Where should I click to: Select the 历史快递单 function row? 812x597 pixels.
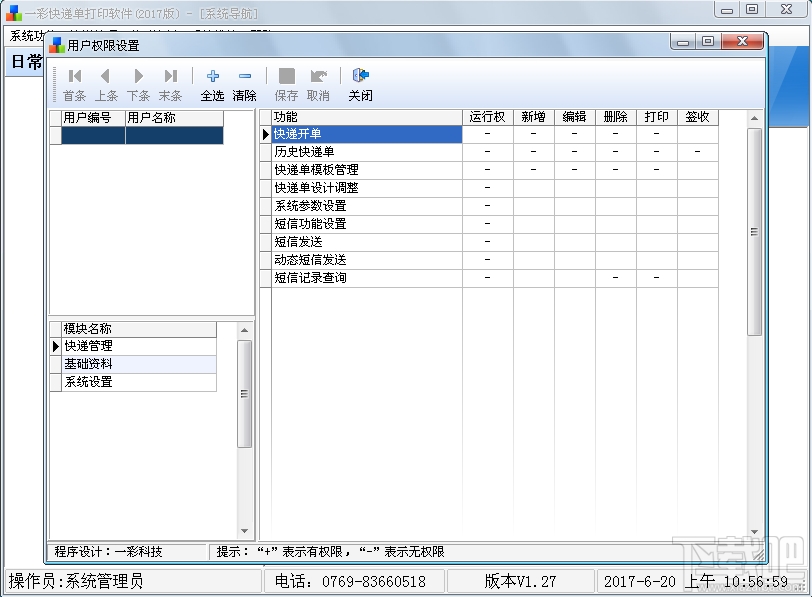(367, 152)
